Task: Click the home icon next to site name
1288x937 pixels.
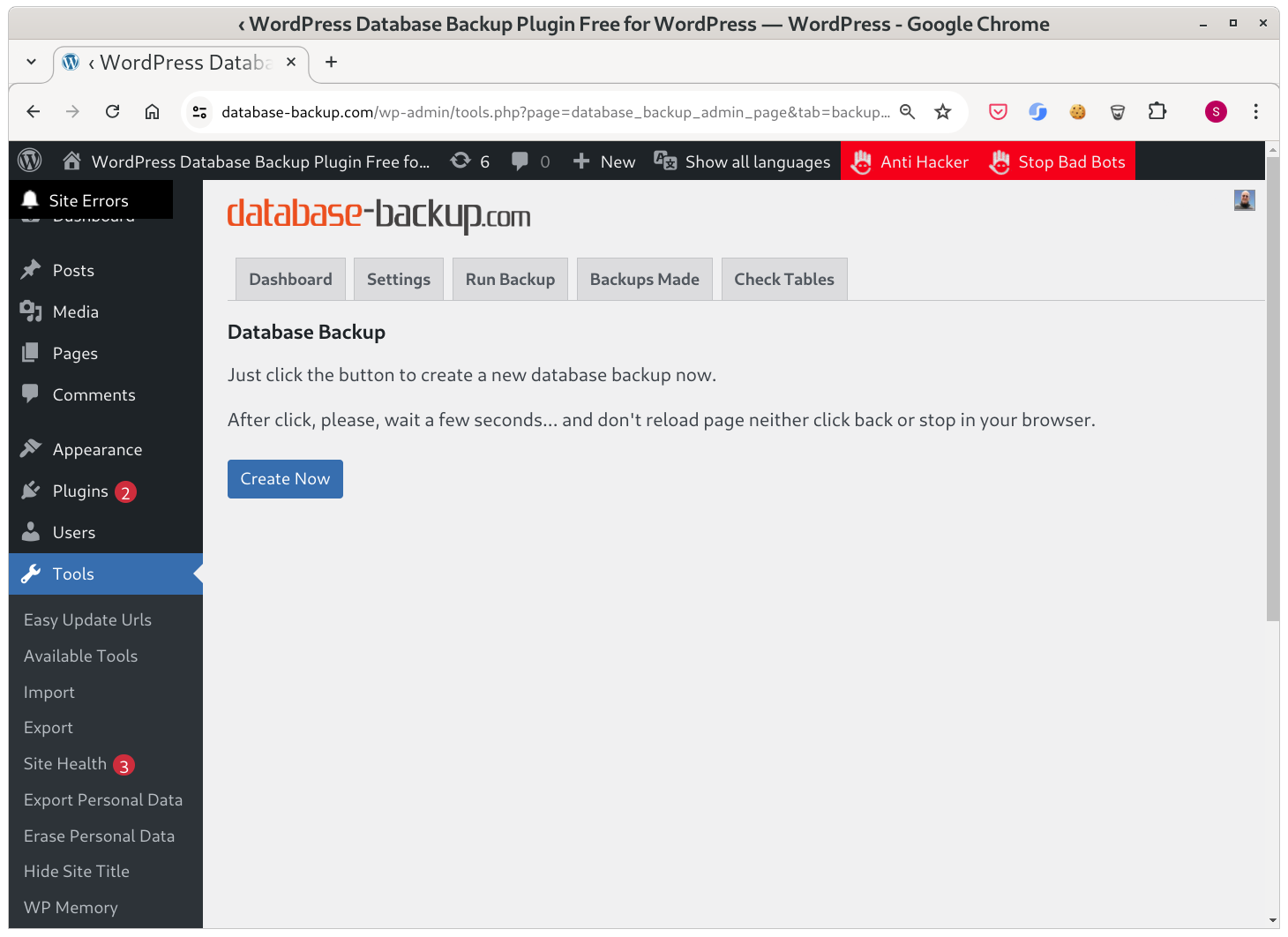Action: click(71, 161)
